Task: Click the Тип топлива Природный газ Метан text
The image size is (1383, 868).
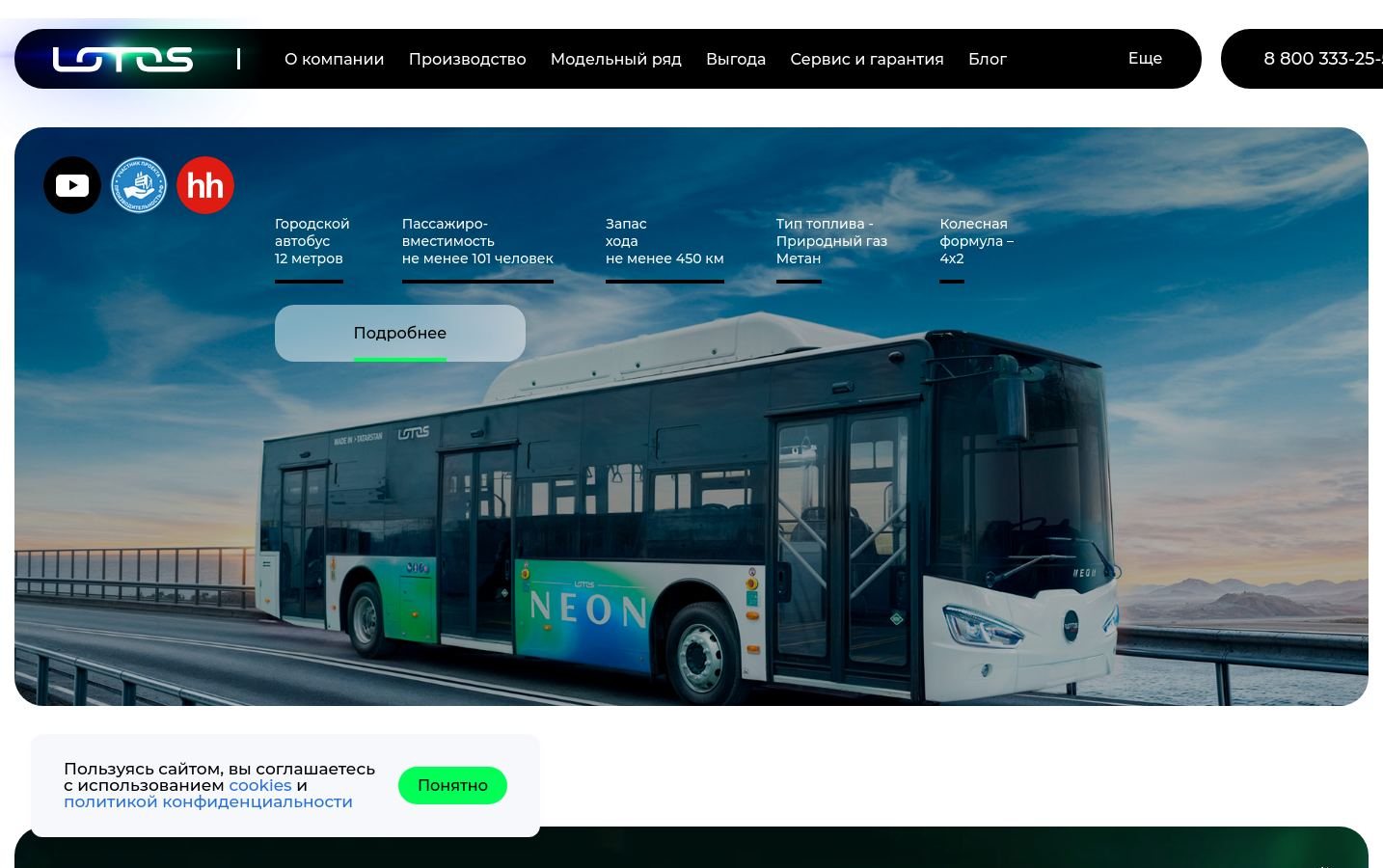Action: point(831,241)
